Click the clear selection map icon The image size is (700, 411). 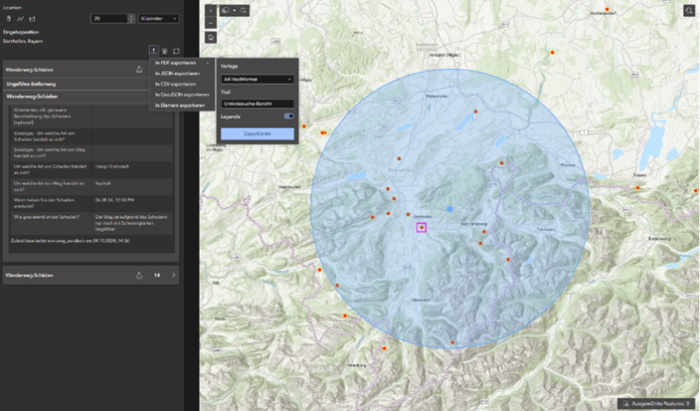coord(243,11)
